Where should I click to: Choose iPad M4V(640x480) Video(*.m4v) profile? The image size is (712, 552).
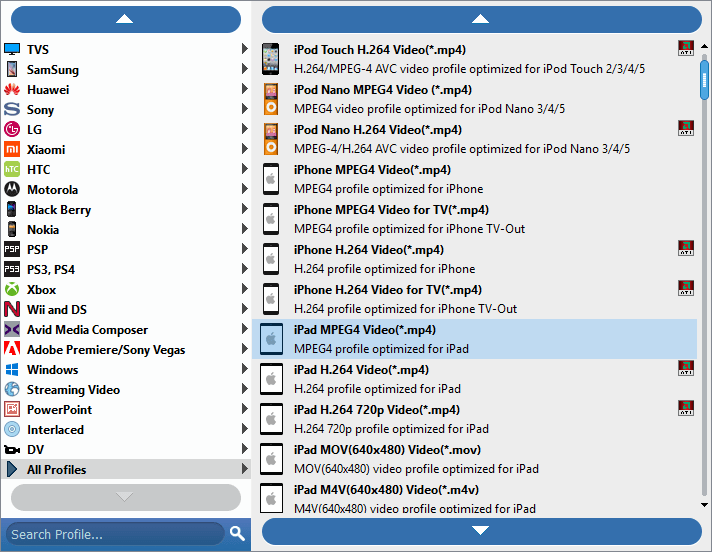click(475, 498)
